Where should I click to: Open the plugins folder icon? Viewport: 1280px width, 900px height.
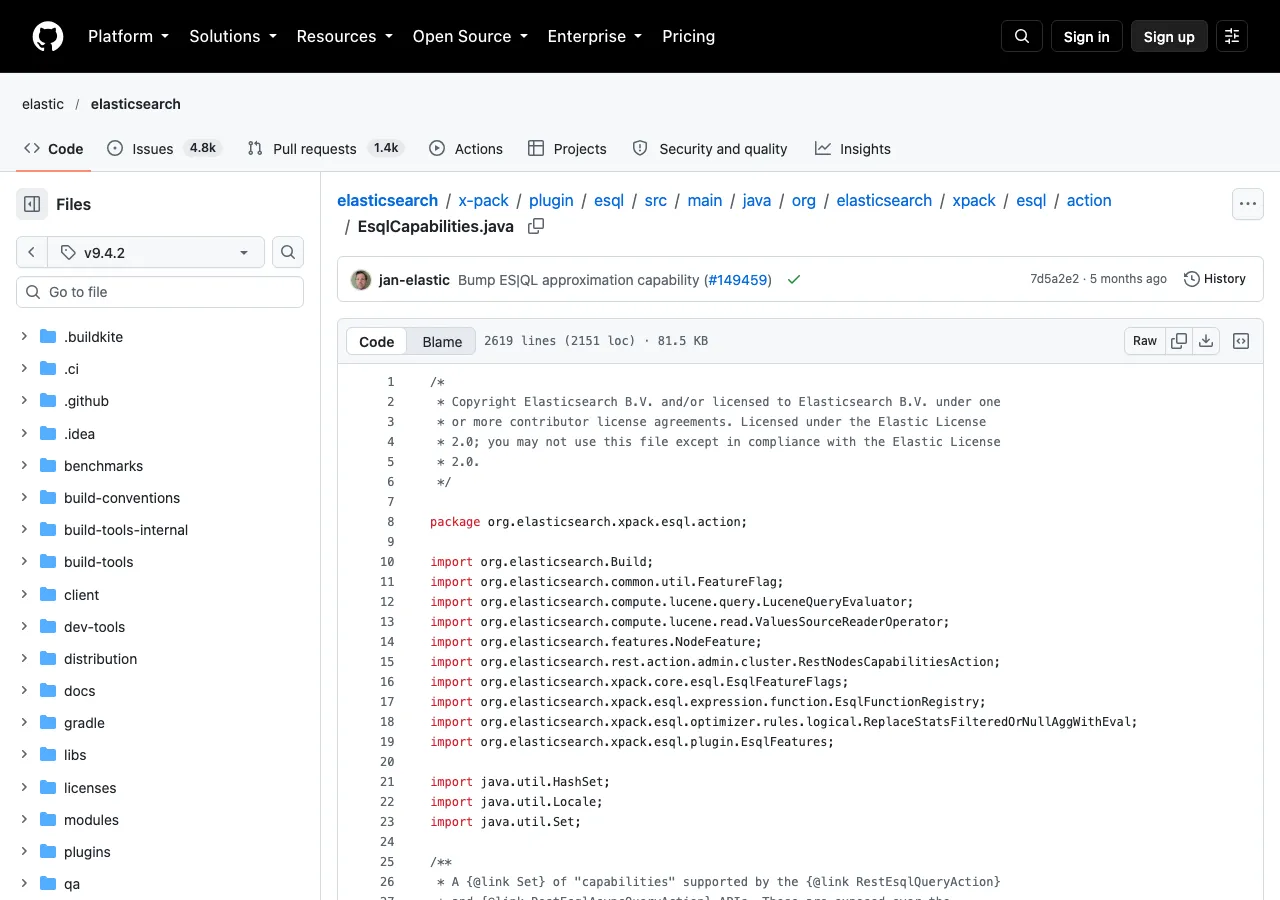48,852
